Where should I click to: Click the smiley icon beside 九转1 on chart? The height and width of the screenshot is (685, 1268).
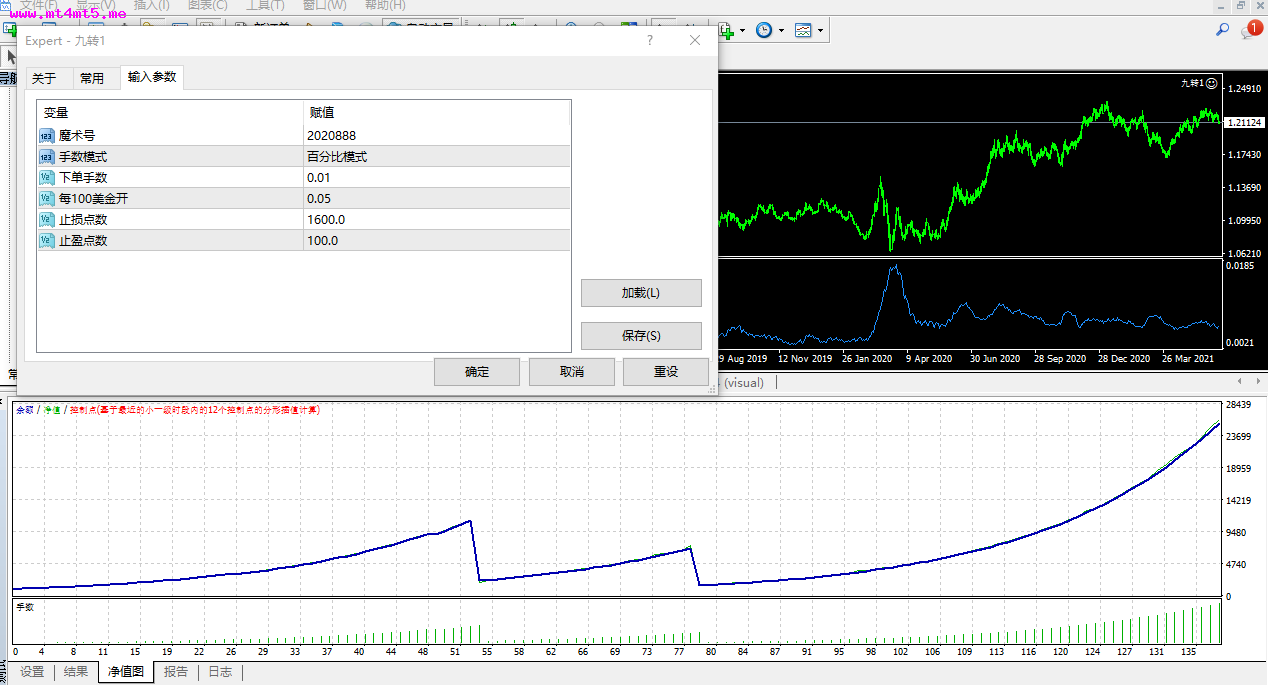pos(1212,84)
